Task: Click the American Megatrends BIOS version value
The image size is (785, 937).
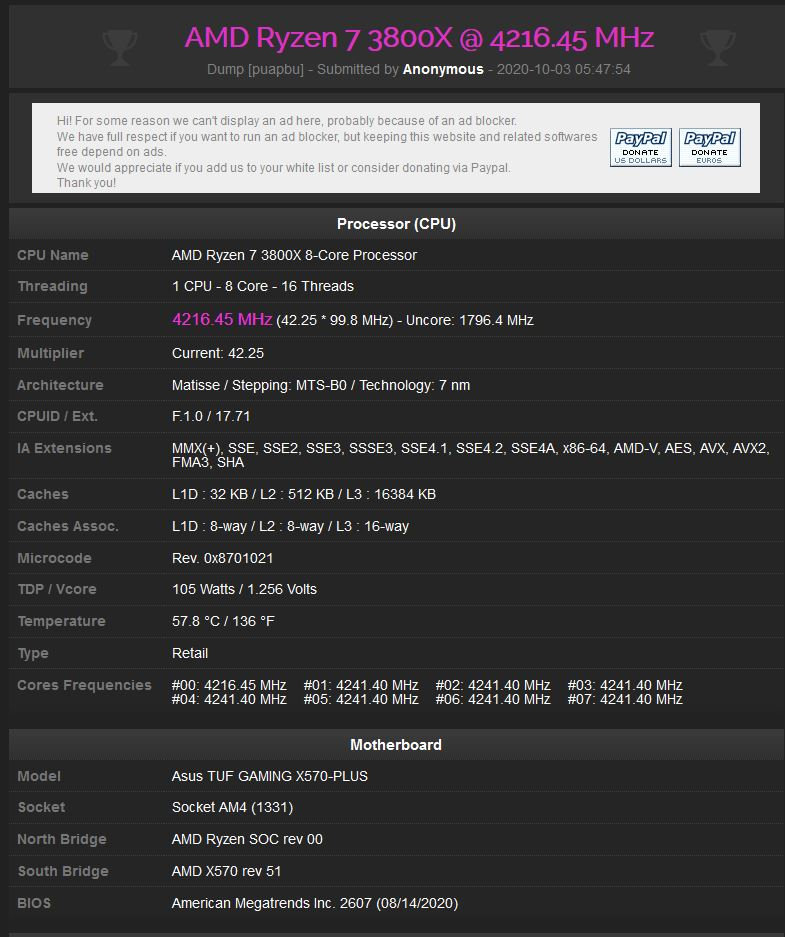Action: click(x=315, y=903)
